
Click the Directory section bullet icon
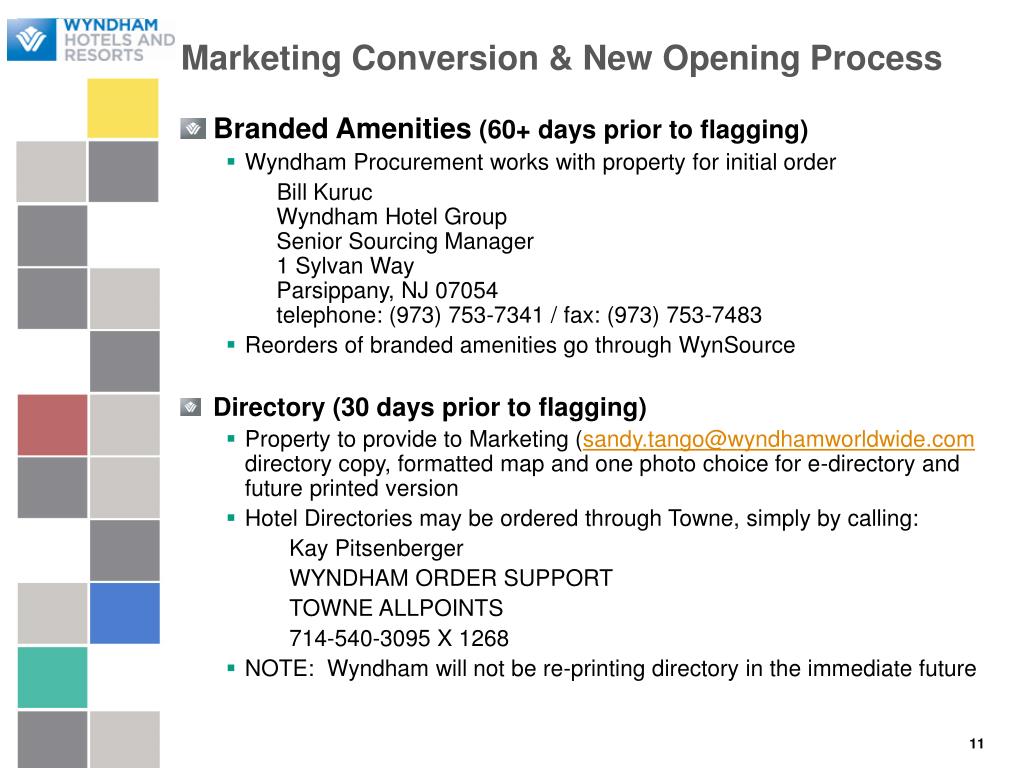pyautogui.click(x=191, y=408)
